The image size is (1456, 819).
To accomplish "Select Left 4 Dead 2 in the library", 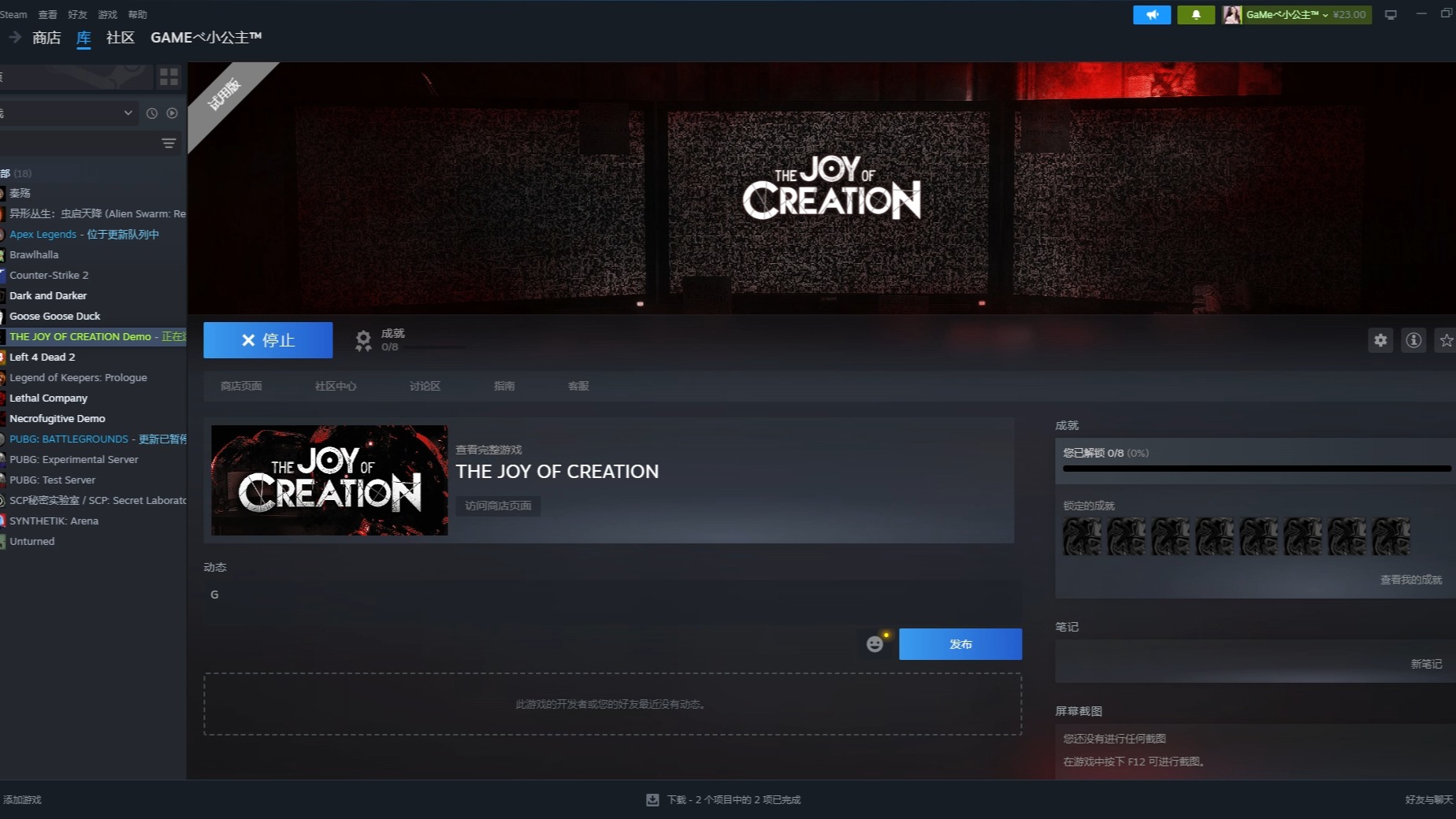I will pyautogui.click(x=93, y=357).
